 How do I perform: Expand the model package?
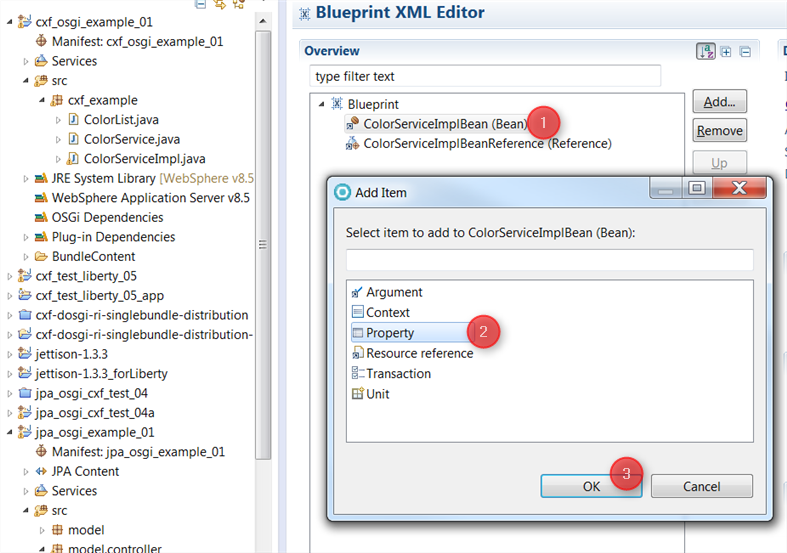pyautogui.click(x=42, y=530)
